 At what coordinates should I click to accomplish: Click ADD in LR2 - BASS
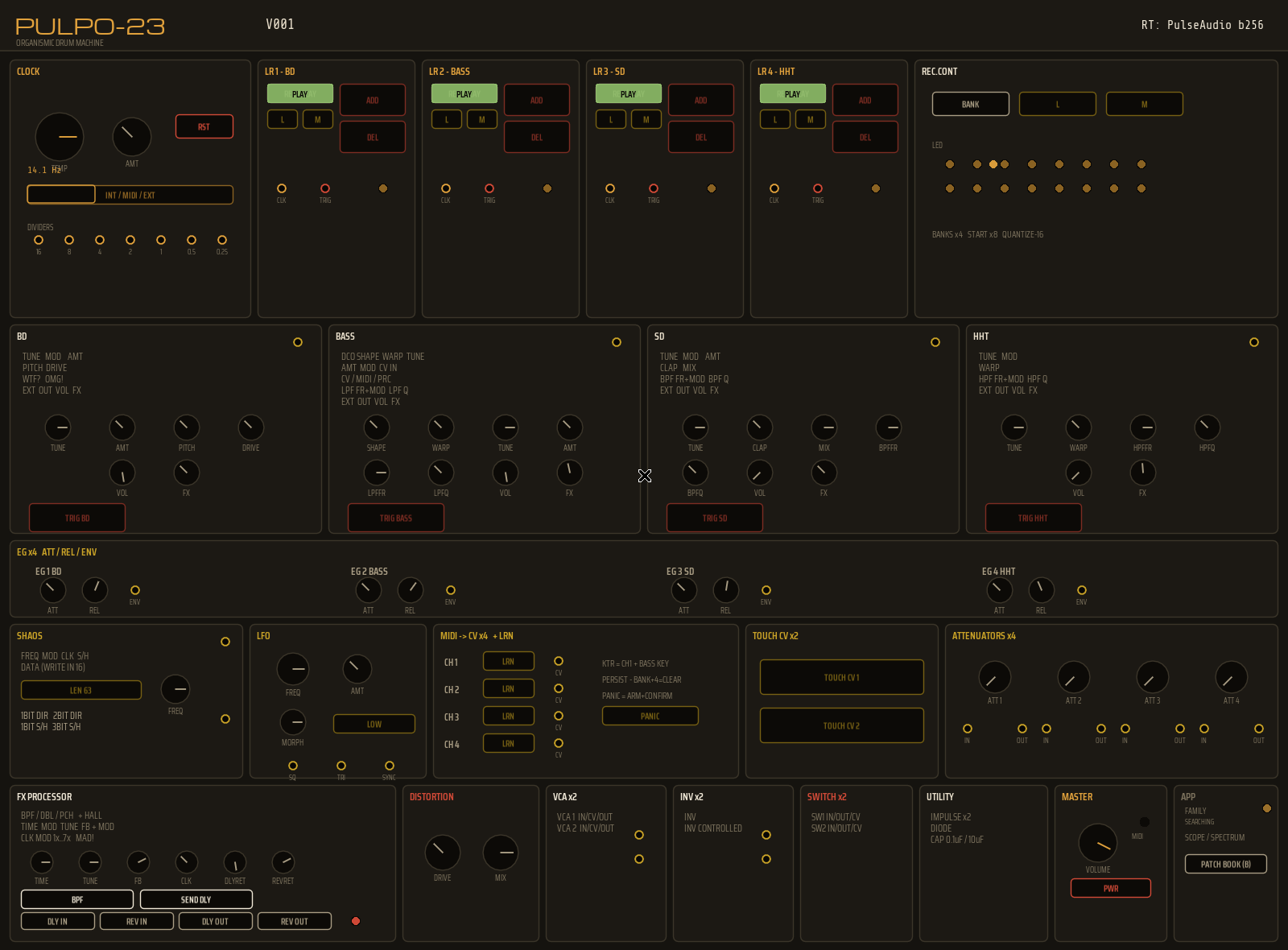tap(537, 100)
